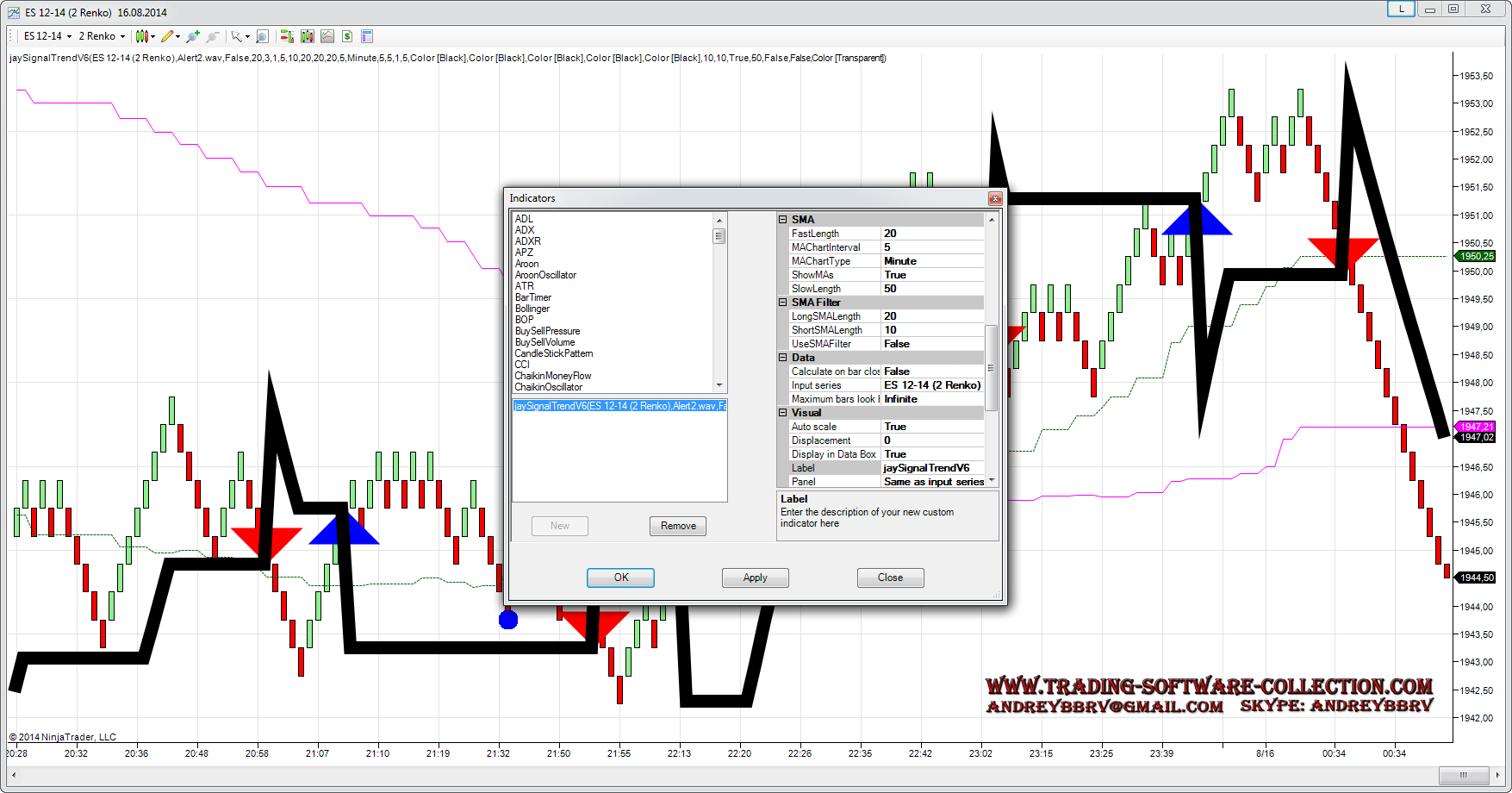Image resolution: width=1512 pixels, height=793 pixels.
Task: Open the 2 Renko interval dropdown
Action: coord(102,36)
